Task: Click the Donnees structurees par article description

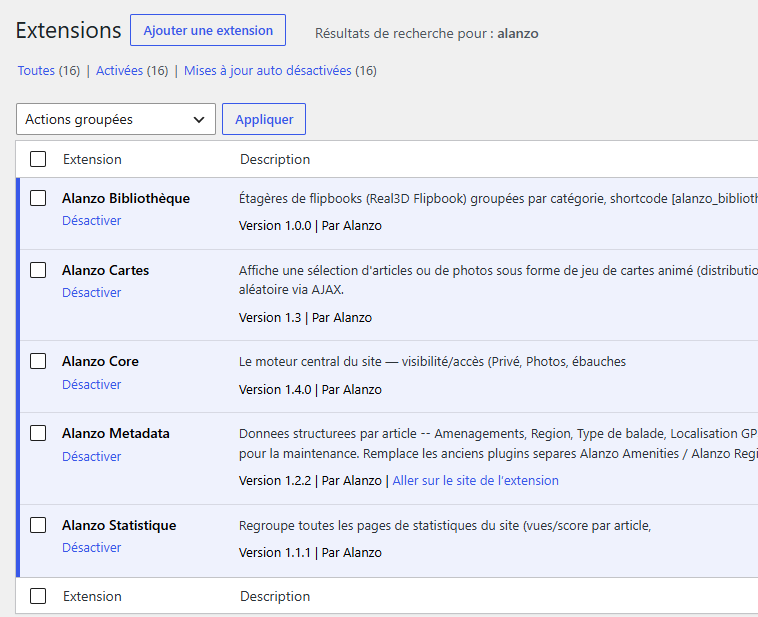Action: [x=498, y=443]
